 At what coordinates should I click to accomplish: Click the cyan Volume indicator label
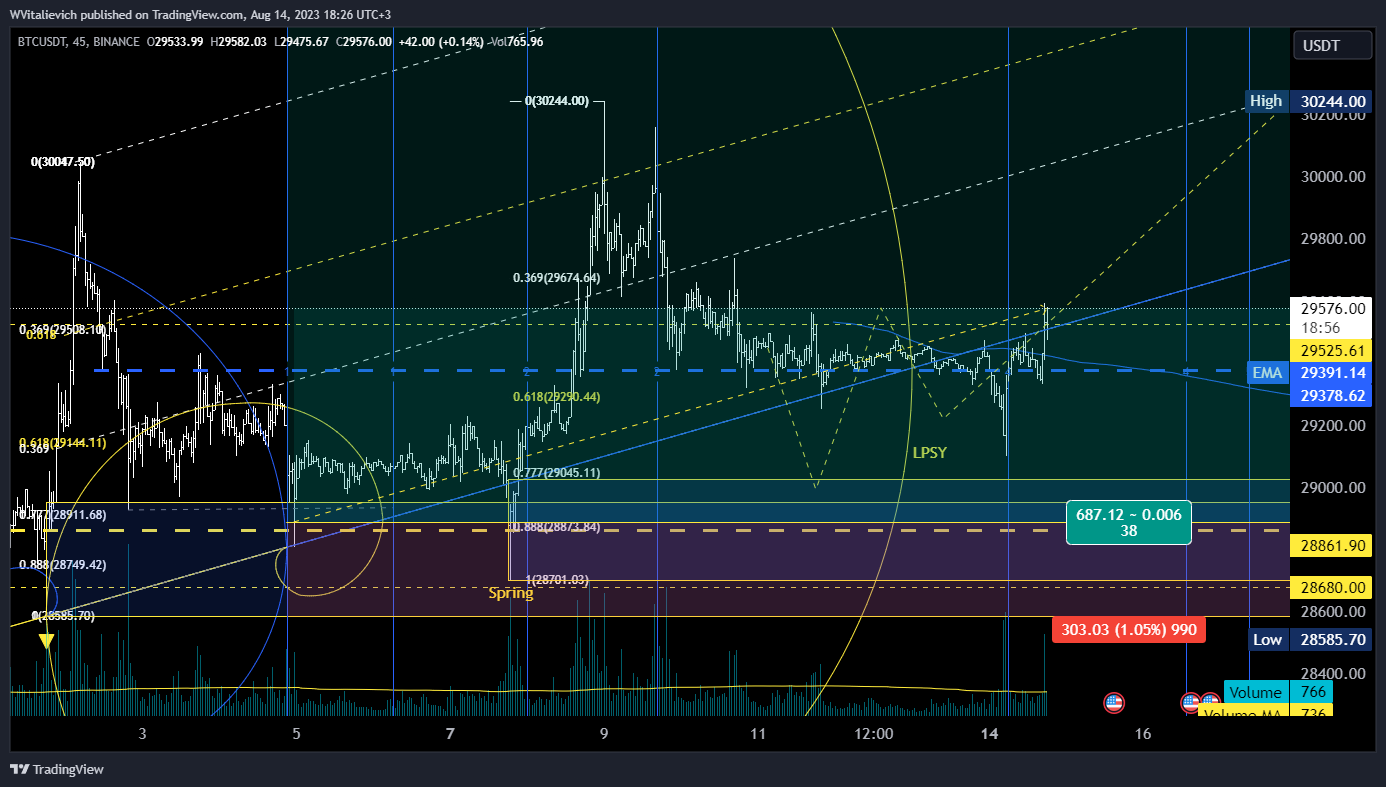tap(1255, 692)
